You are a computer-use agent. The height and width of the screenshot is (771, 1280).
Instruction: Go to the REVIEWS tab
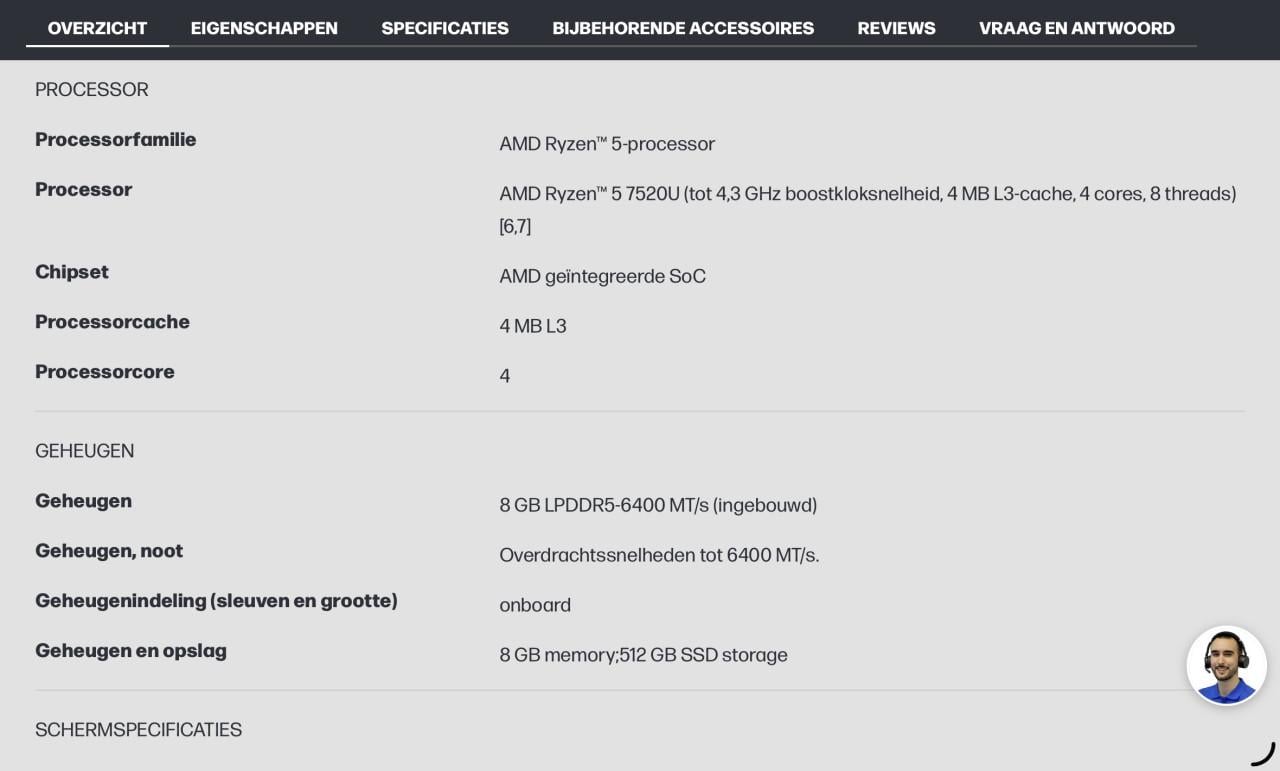click(895, 28)
